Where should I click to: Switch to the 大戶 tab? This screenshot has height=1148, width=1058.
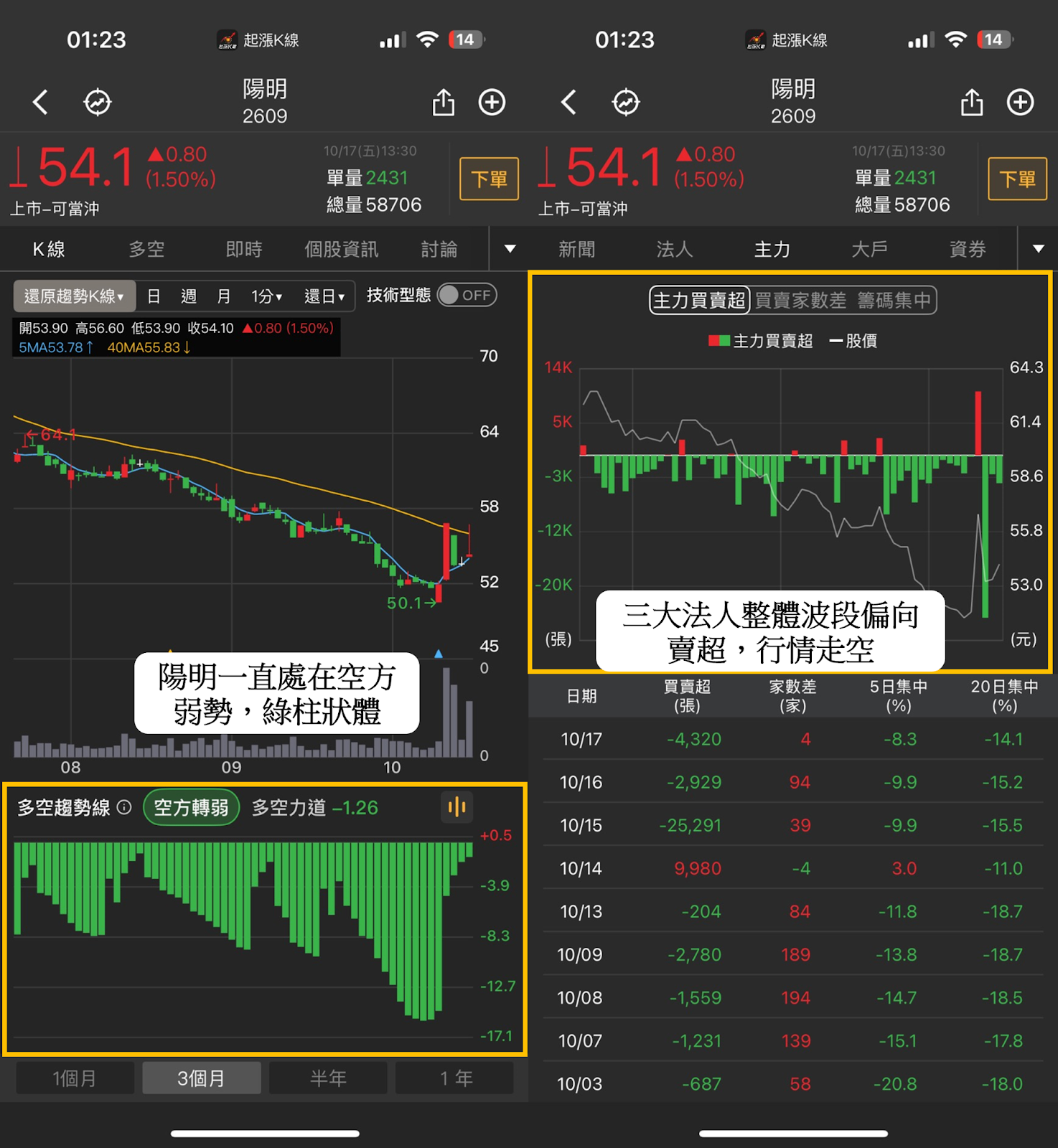coord(870,249)
